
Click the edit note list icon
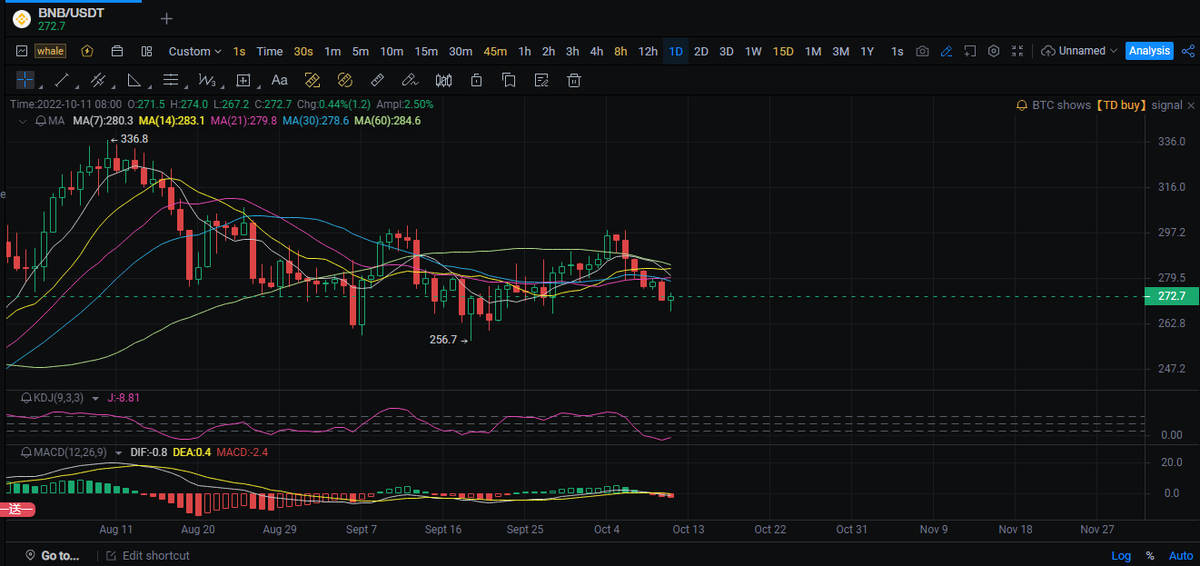pyautogui.click(x=541, y=80)
